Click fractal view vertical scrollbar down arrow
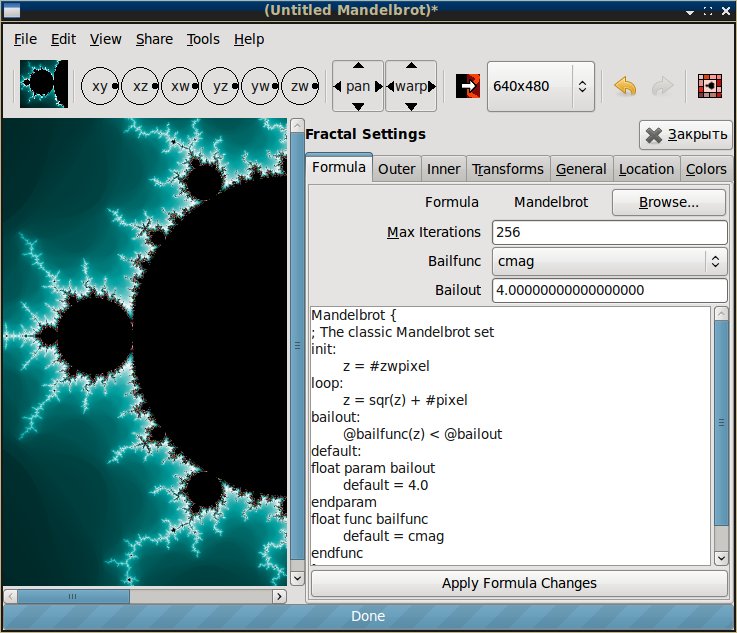Screen dimensions: 737x633 (297, 578)
